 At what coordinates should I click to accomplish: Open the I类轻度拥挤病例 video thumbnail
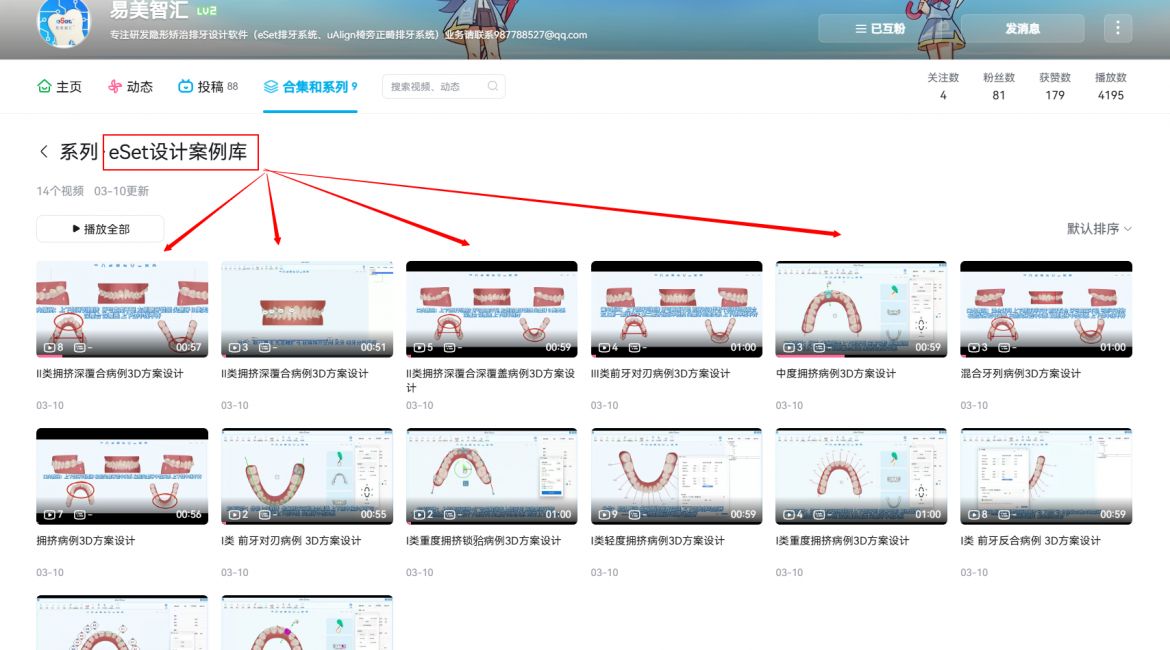click(x=676, y=476)
